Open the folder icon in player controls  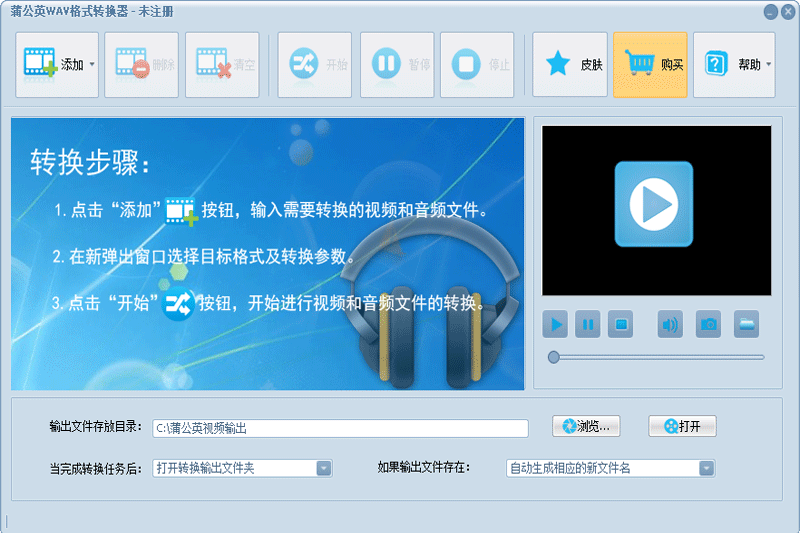coord(746,324)
